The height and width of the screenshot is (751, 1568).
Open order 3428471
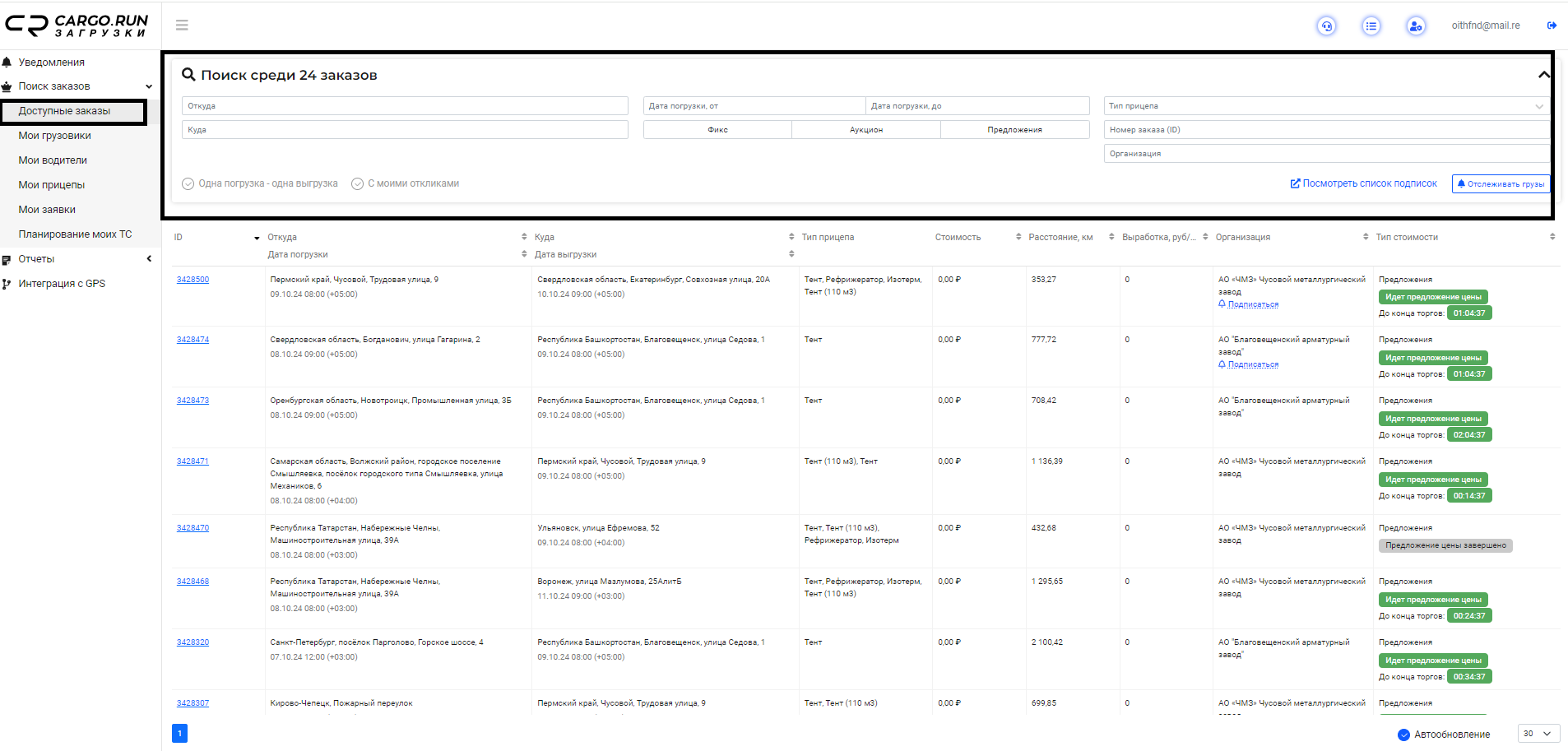click(193, 461)
